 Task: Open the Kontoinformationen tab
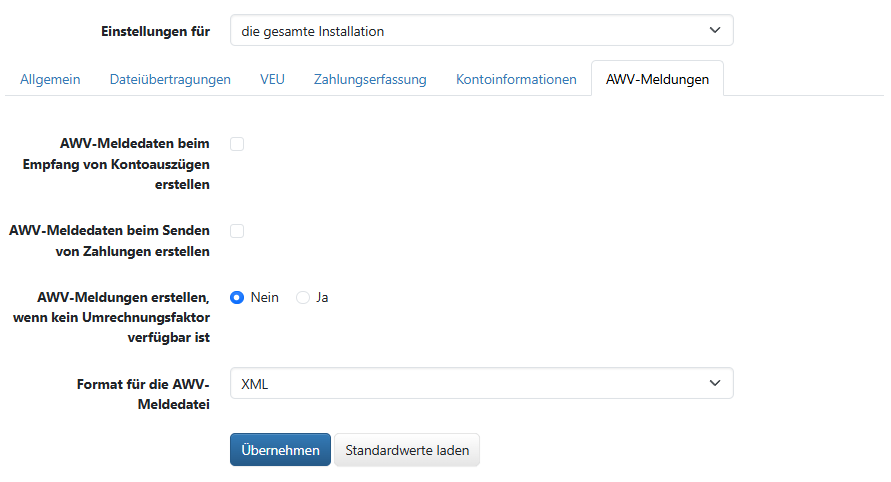pos(516,79)
